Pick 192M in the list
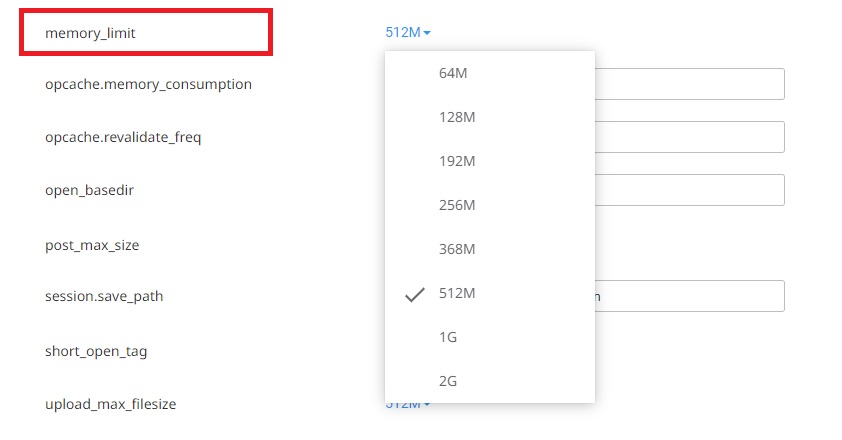Image resolution: width=842 pixels, height=440 pixels. coord(490,161)
